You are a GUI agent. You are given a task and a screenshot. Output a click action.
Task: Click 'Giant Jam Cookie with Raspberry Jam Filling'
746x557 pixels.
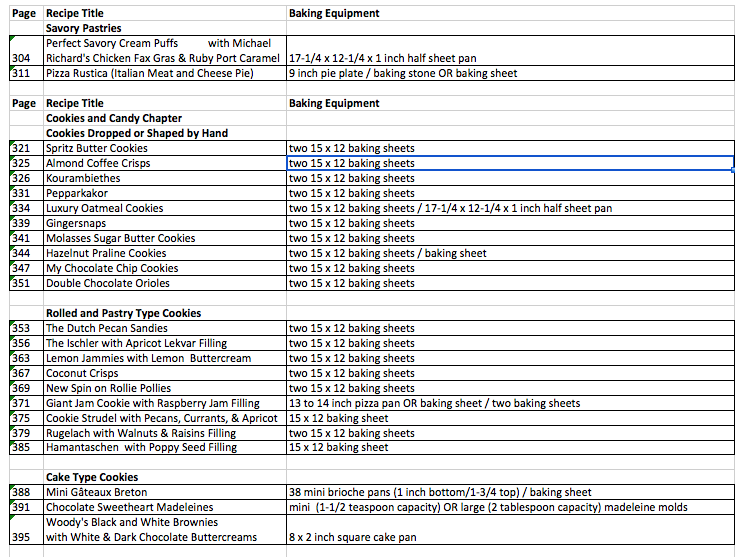(165, 403)
